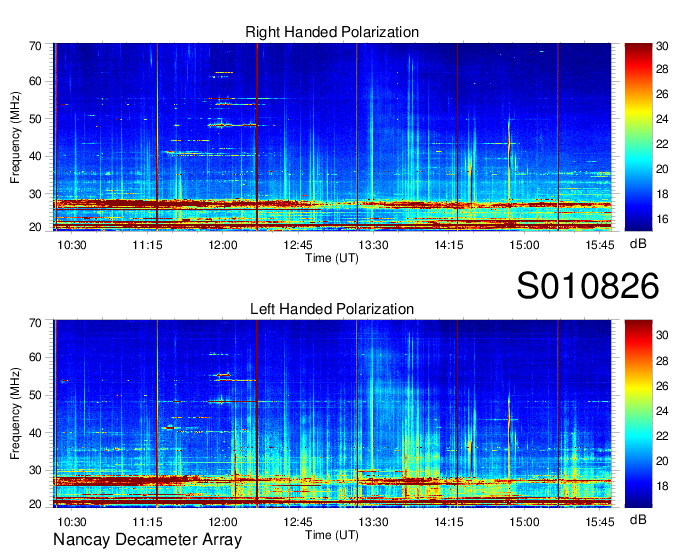
Task: Click the Nancay Decameter Array caption
Action: [x=147, y=539]
